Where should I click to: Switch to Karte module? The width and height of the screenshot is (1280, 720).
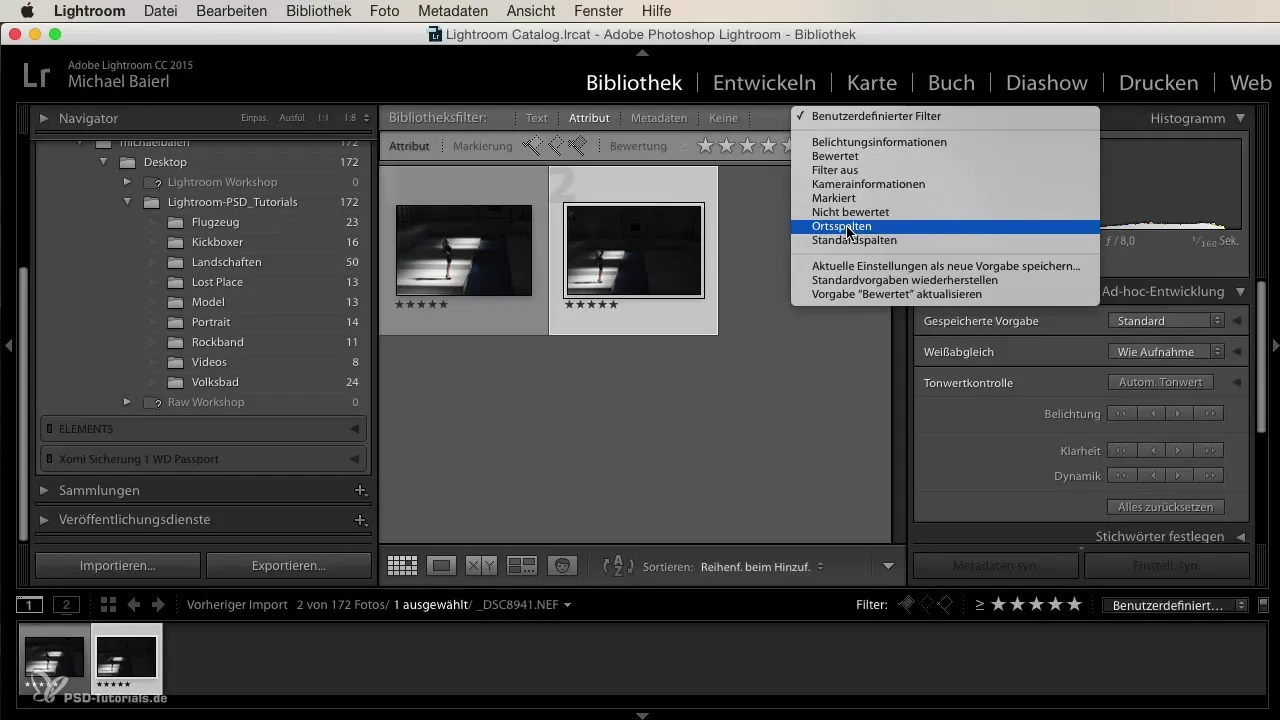872,83
